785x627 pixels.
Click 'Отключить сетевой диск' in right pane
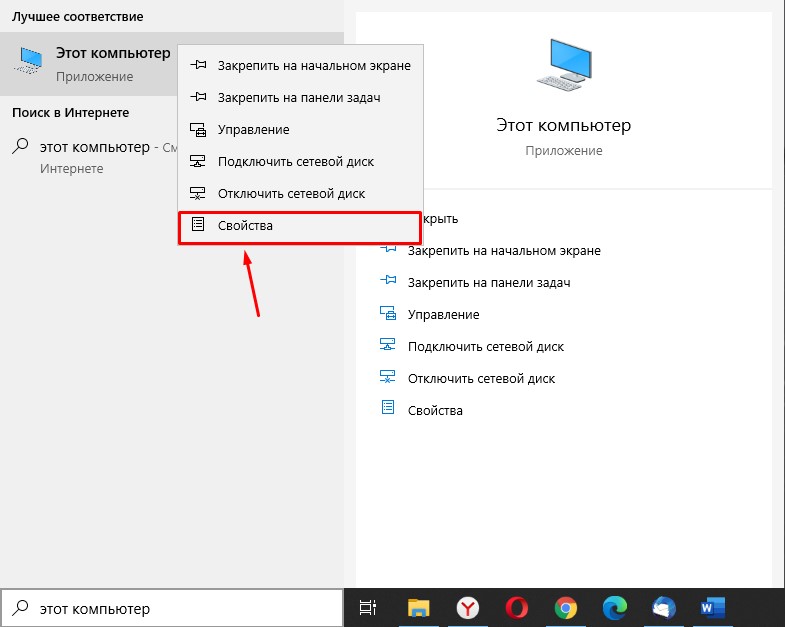click(x=481, y=379)
